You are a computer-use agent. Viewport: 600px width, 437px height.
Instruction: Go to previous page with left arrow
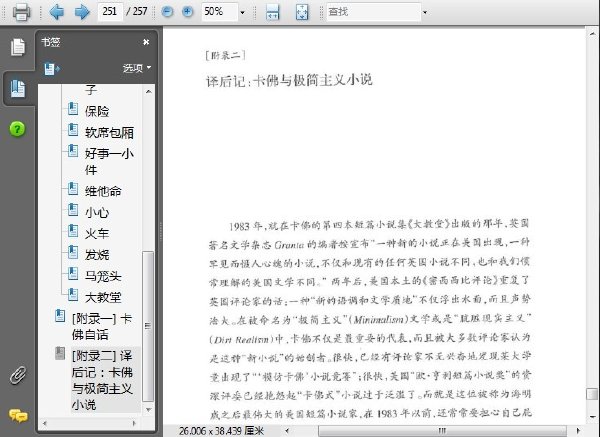pos(57,11)
